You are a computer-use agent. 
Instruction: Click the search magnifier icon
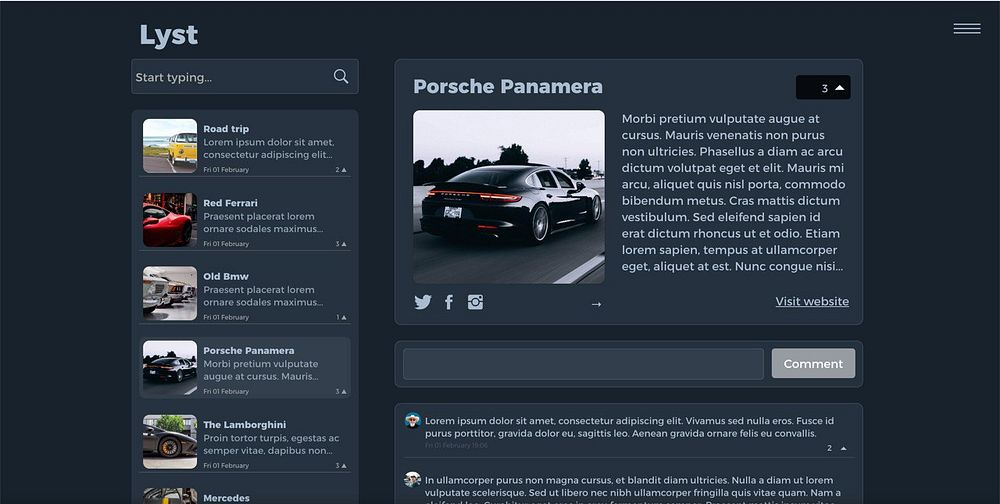341,77
